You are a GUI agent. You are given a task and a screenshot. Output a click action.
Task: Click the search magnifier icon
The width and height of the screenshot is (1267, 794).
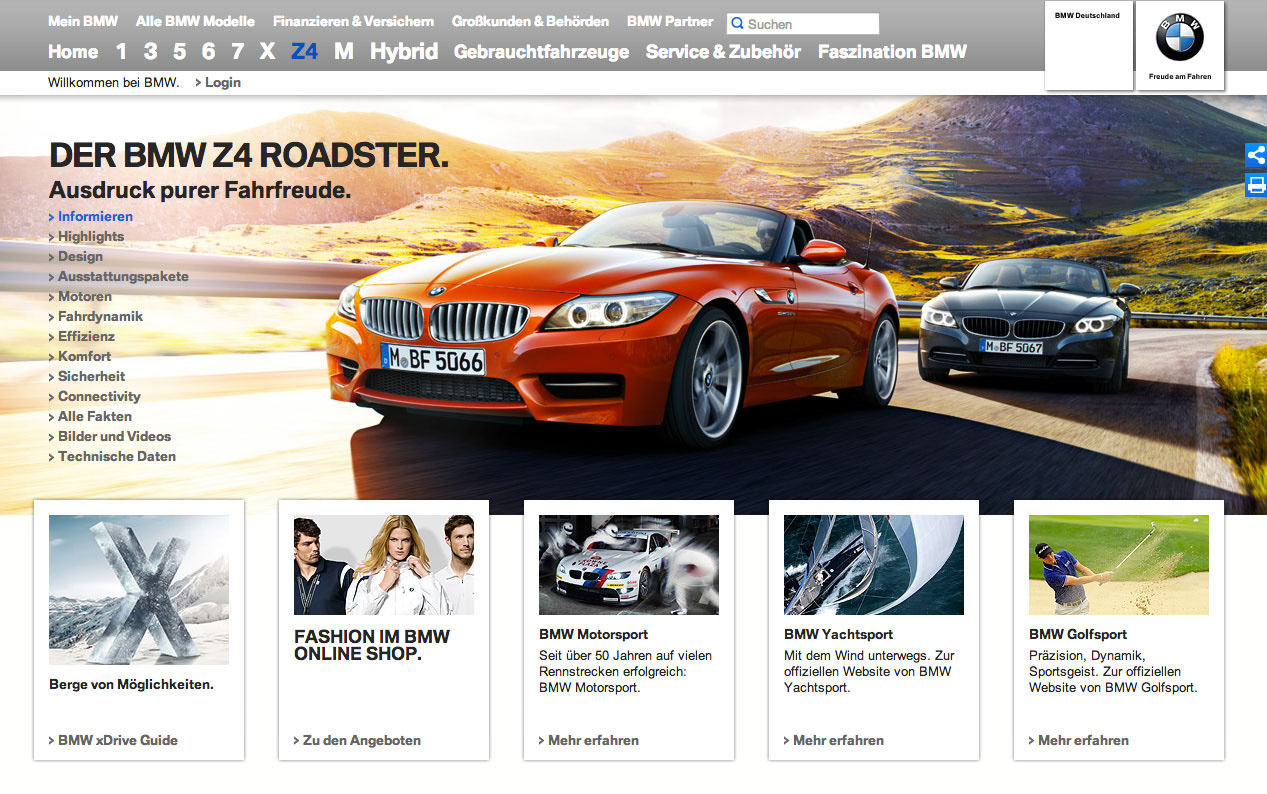[738, 23]
